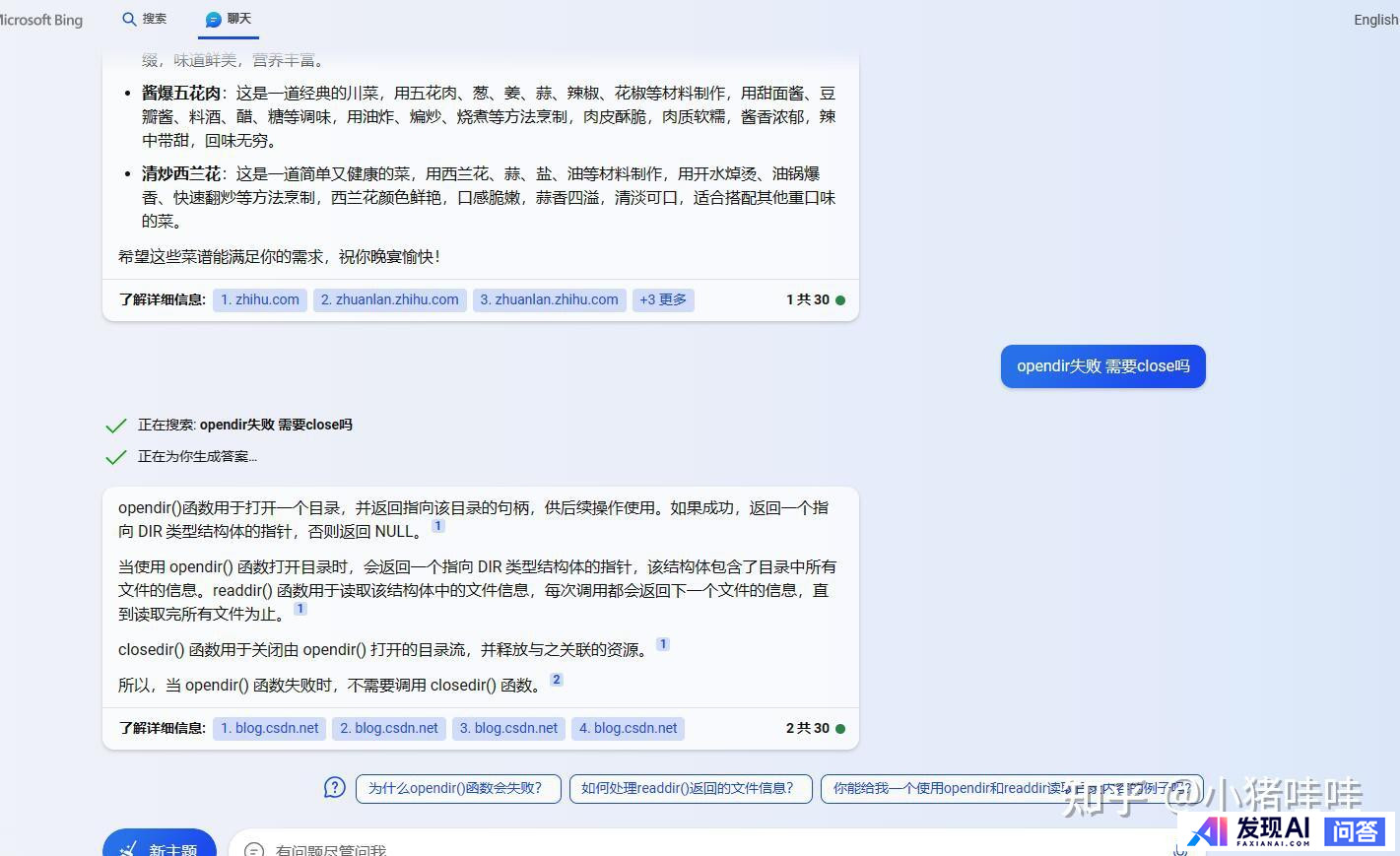Click the chat bubble icon in input box

(x=253, y=849)
